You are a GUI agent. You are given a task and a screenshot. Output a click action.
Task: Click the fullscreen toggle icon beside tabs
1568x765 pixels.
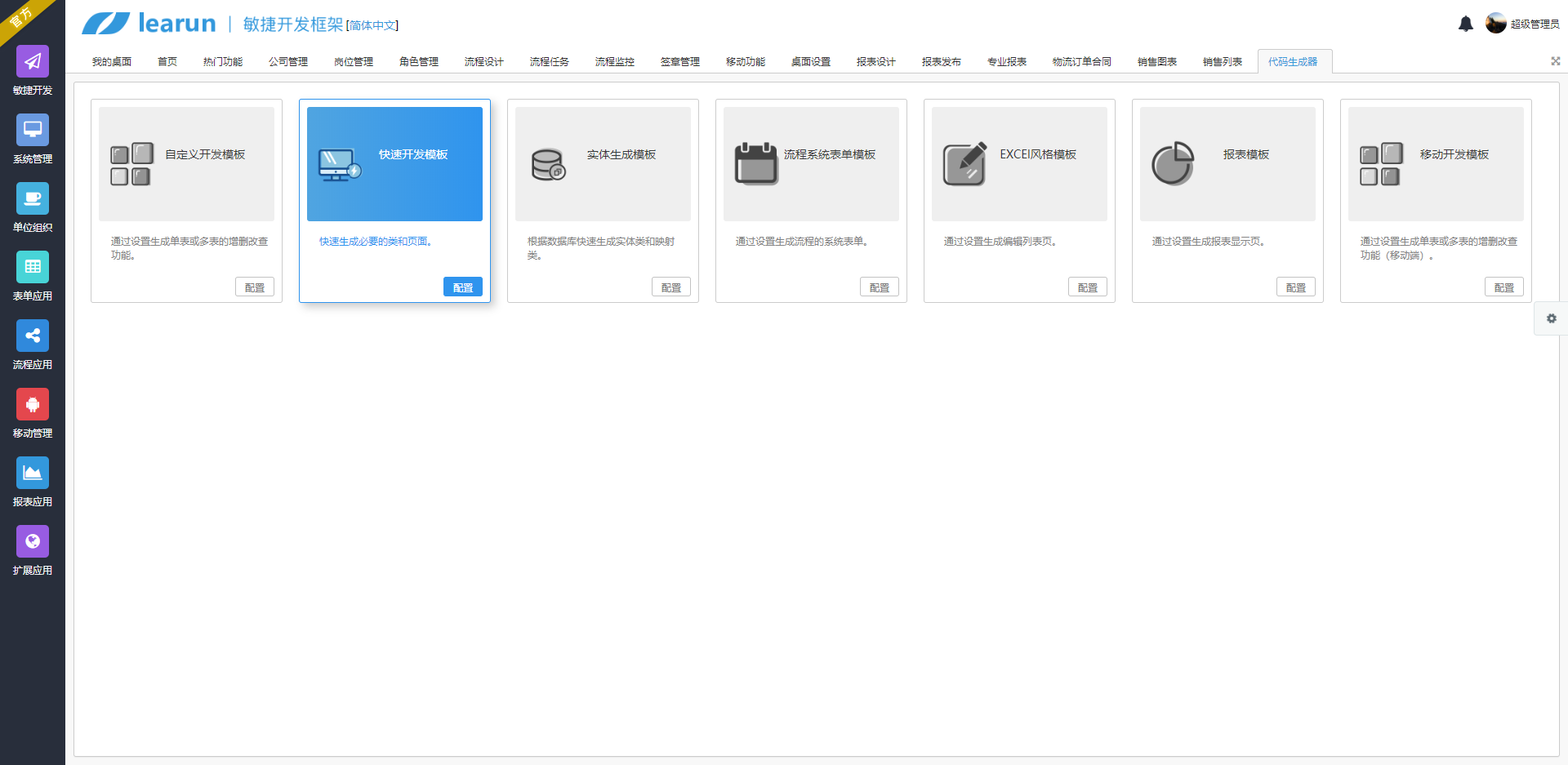(x=1556, y=61)
